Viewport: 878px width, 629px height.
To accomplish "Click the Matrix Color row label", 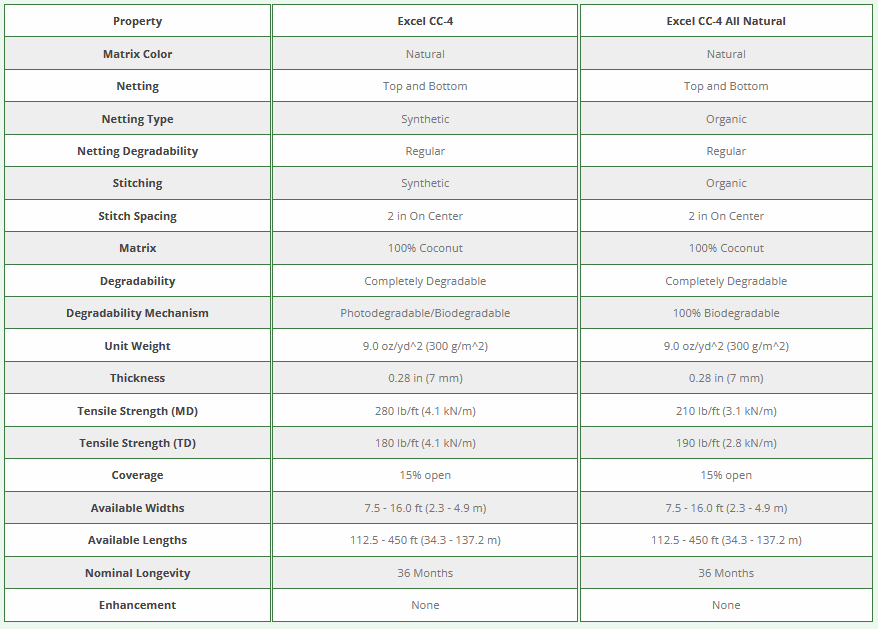I will 137,54.
